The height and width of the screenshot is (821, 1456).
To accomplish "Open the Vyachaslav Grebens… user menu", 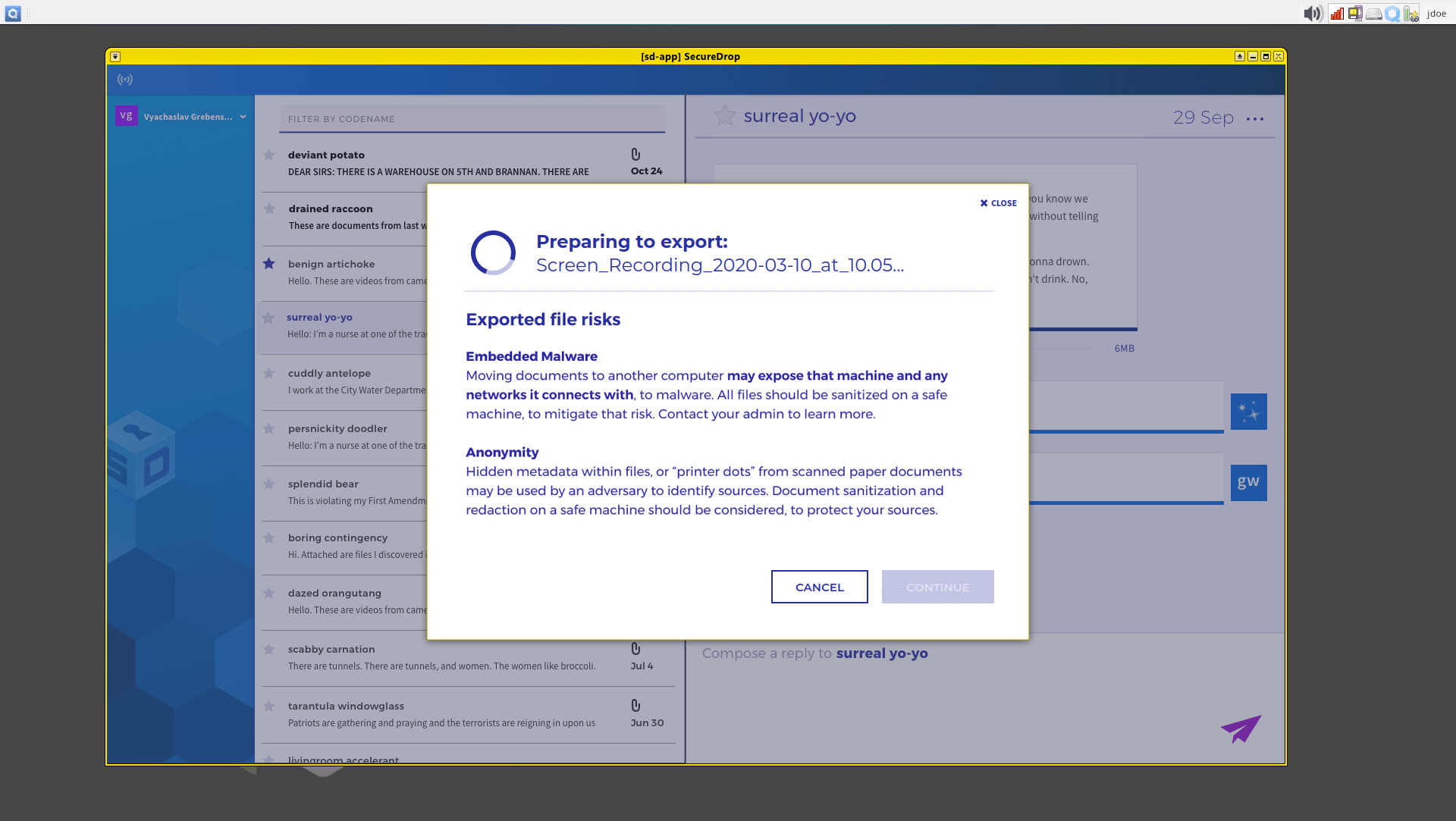I will [195, 117].
